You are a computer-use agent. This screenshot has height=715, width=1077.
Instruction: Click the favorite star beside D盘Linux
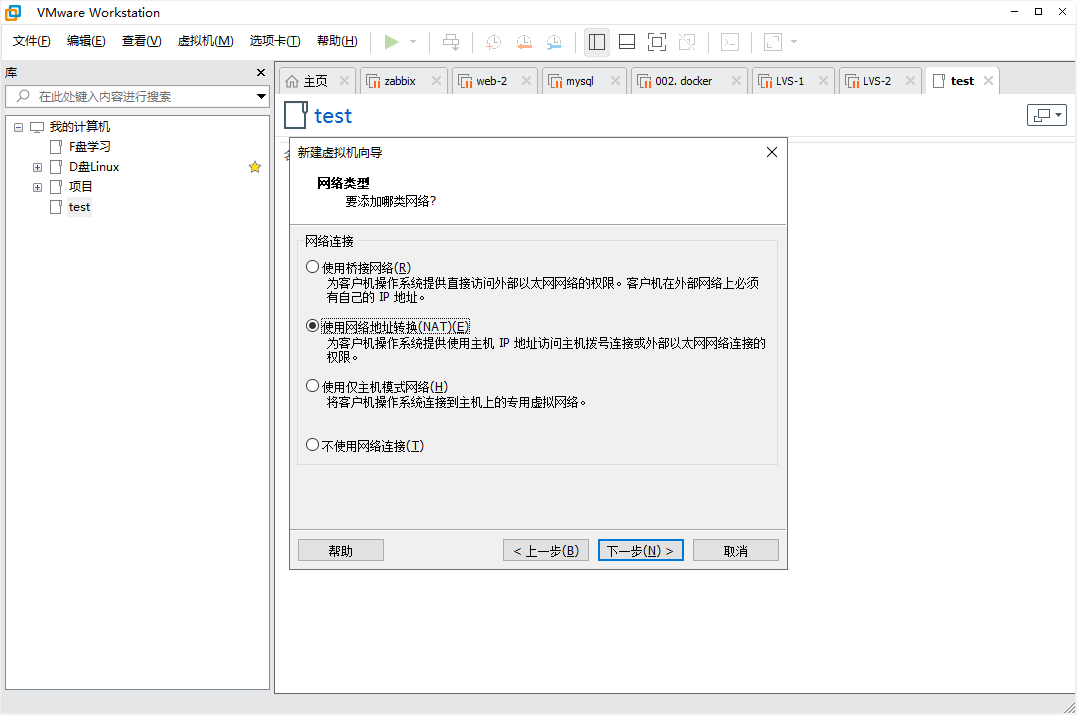click(255, 167)
